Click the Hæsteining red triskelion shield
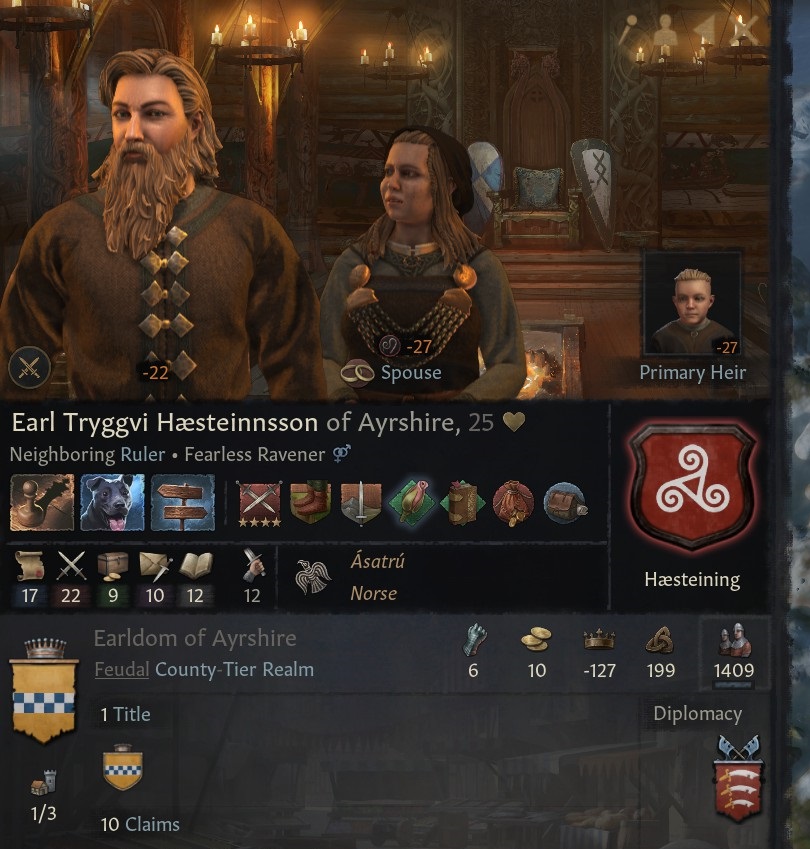 [692, 486]
